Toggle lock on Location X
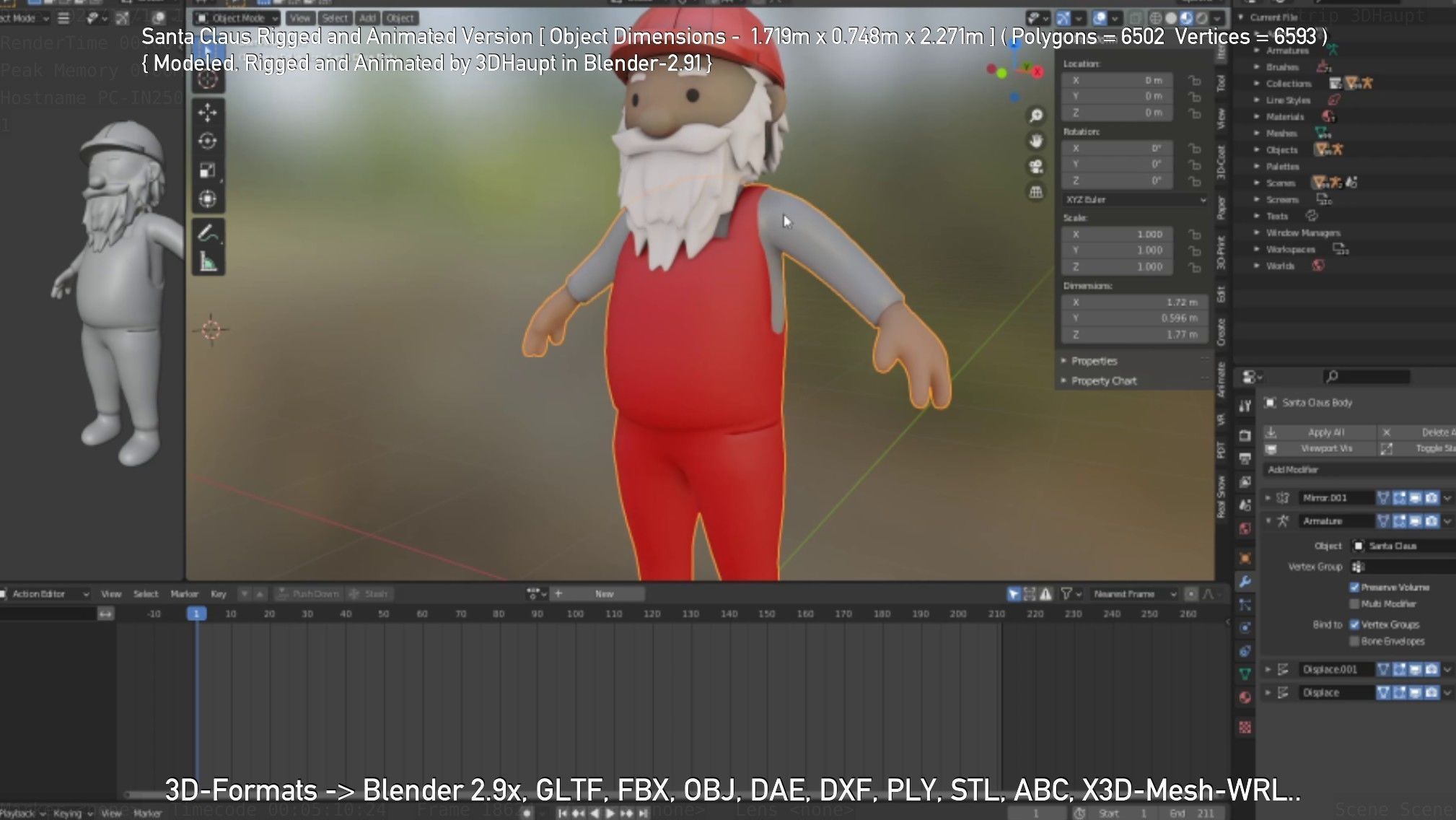 (x=1195, y=80)
